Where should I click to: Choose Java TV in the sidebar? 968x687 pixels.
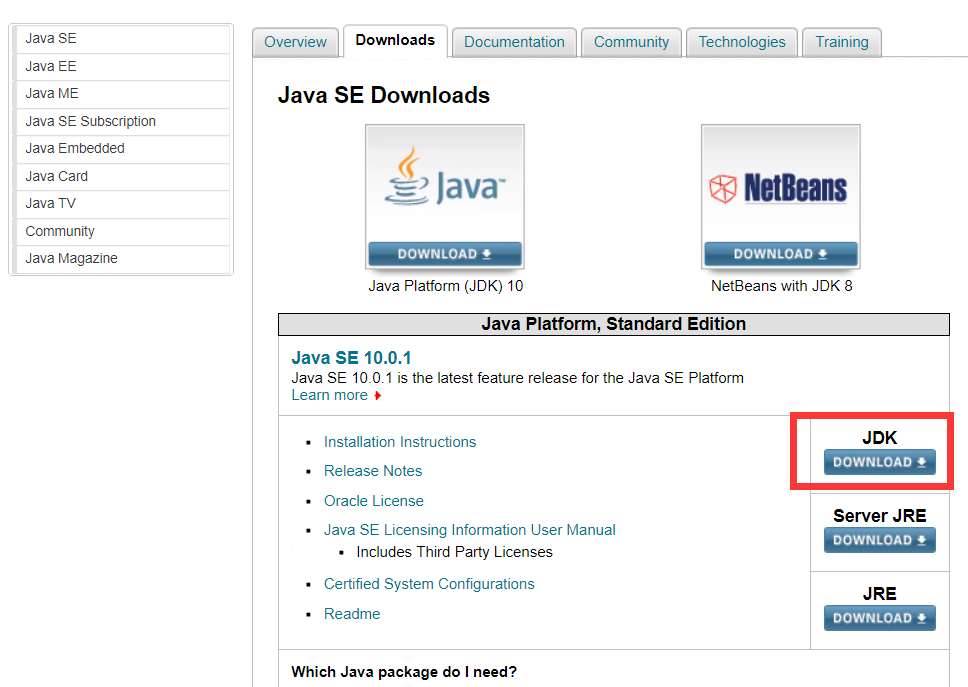tap(121, 203)
